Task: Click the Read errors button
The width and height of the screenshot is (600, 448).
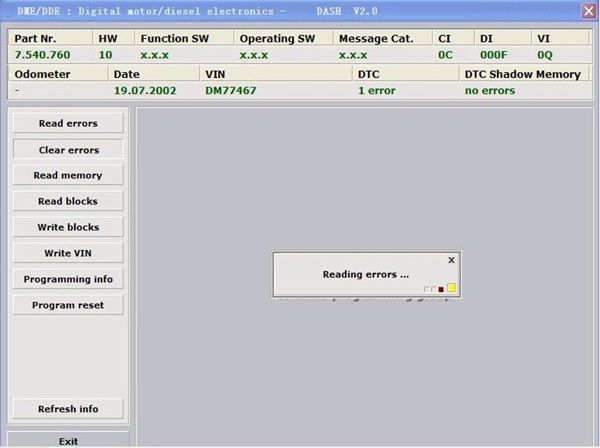Action: coord(68,123)
